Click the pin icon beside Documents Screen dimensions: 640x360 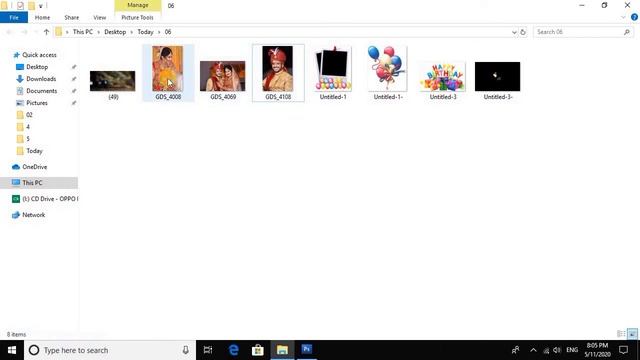pyautogui.click(x=74, y=91)
